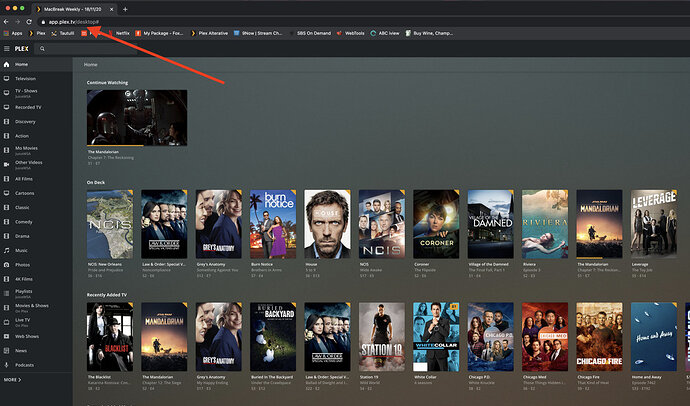Open the 9Now bookmark
Screen dimensions: 690x406
[x=258, y=33]
